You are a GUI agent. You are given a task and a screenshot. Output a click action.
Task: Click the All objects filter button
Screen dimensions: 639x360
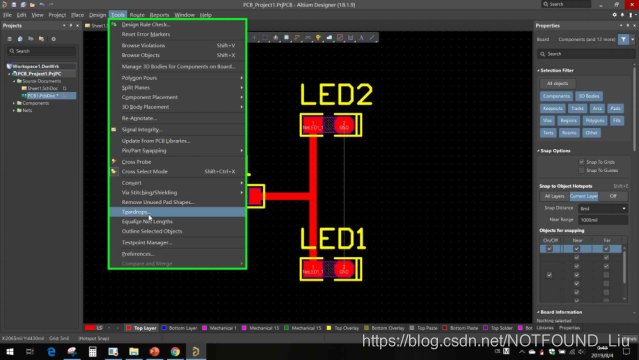557,84
